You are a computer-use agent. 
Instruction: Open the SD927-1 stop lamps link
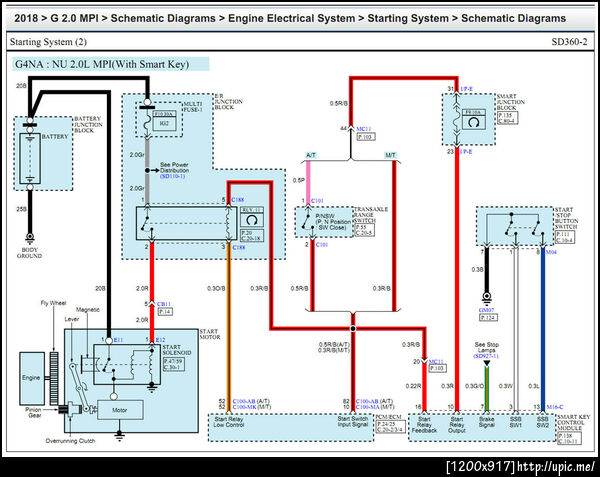[486, 356]
